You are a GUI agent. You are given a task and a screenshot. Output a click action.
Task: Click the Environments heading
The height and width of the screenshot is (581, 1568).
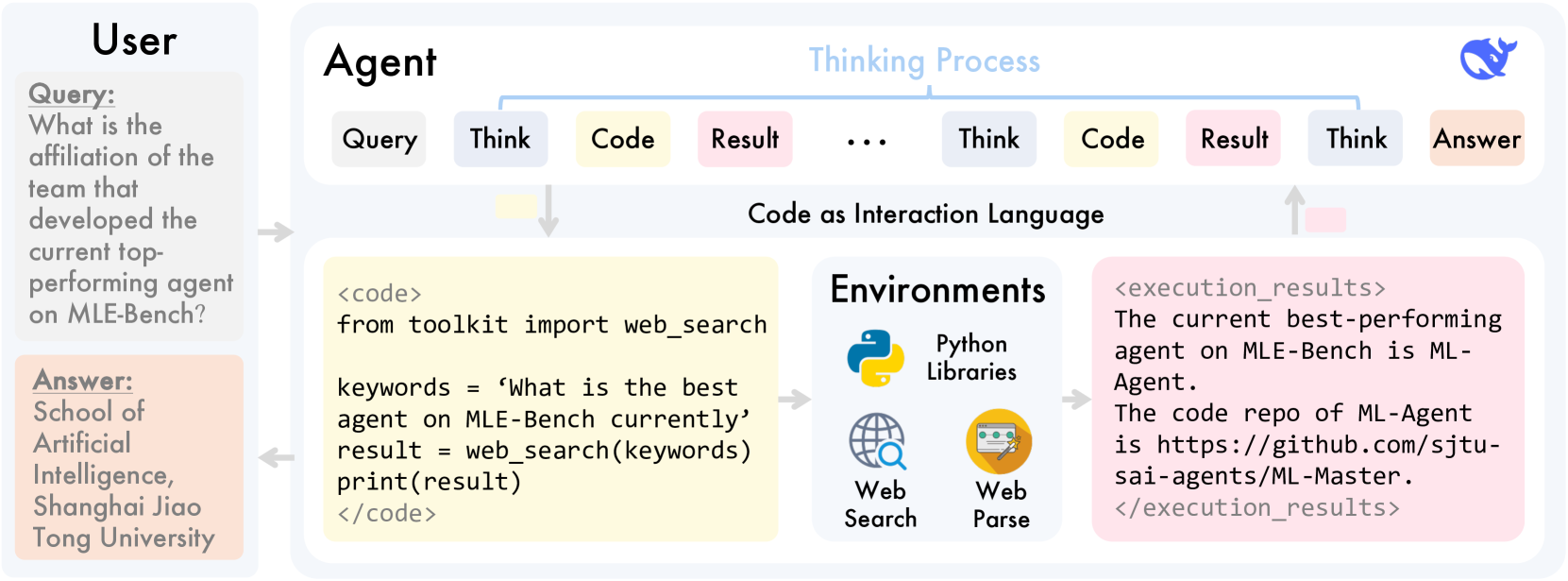tap(937, 290)
